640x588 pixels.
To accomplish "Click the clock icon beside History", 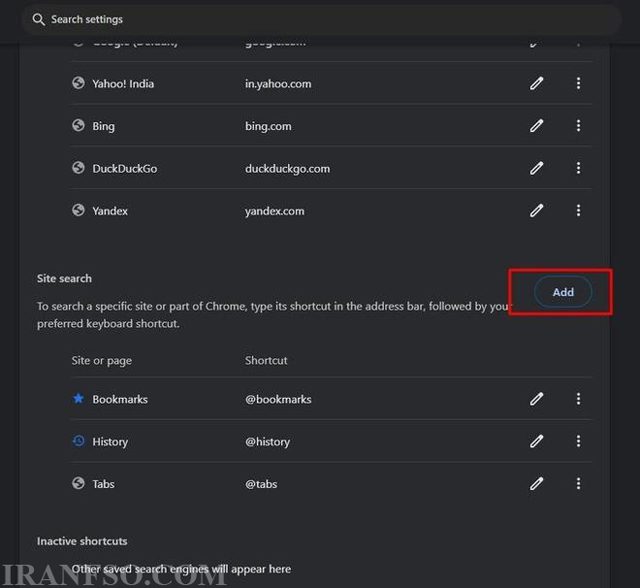I will click(x=78, y=441).
